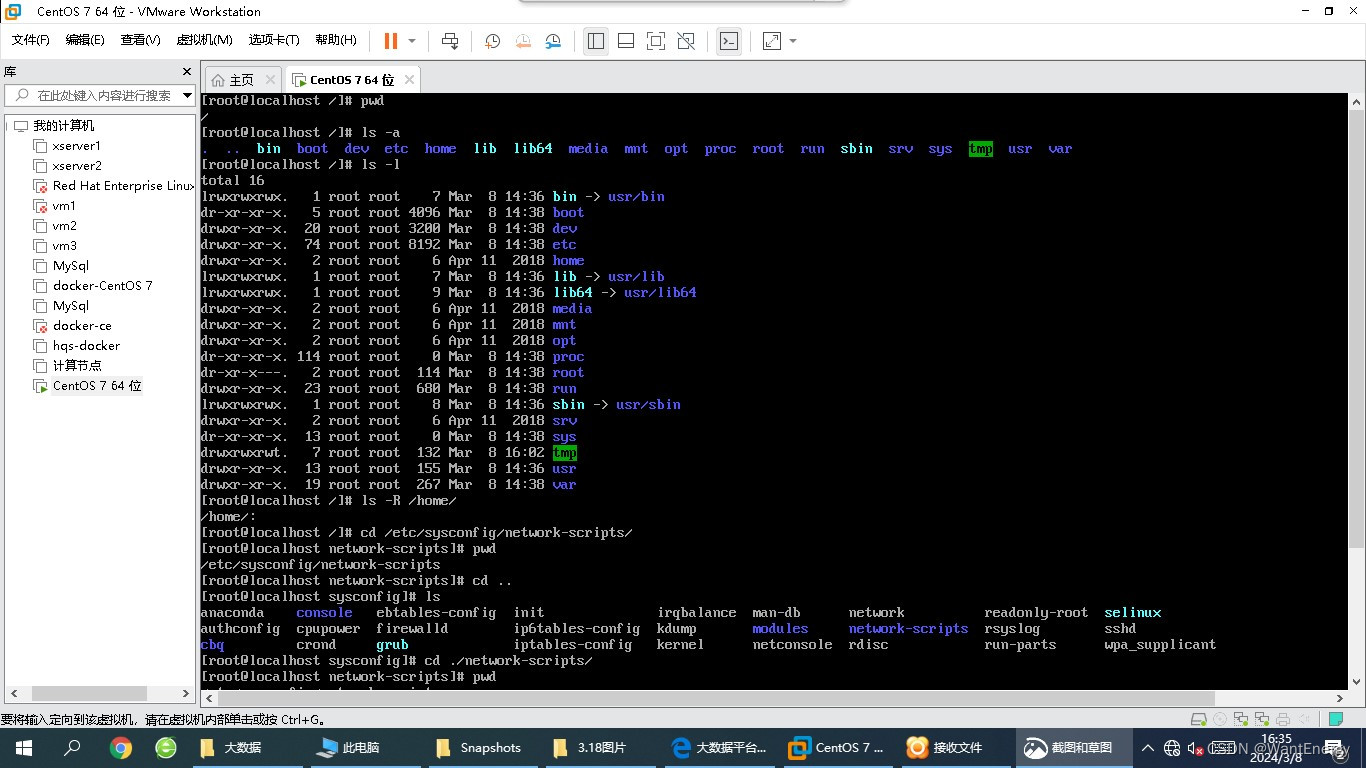Open the library search dropdown arrow

point(187,96)
